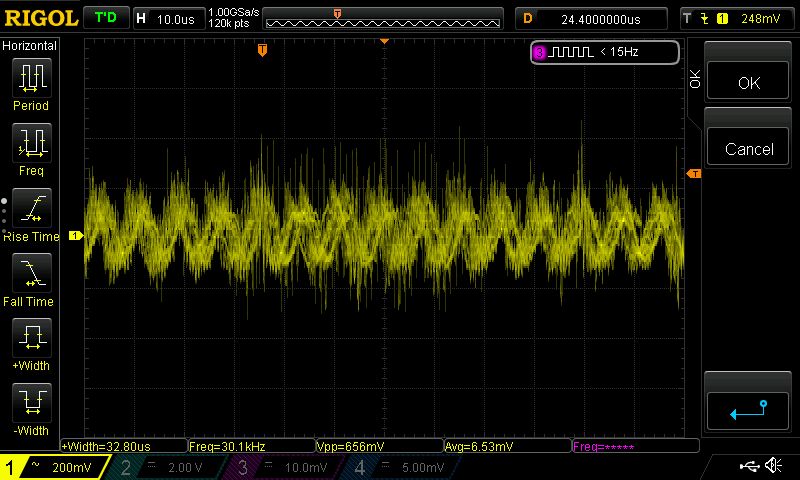This screenshot has width=800, height=480.
Task: Click the T'D trigger status indicator
Action: pos(106,18)
